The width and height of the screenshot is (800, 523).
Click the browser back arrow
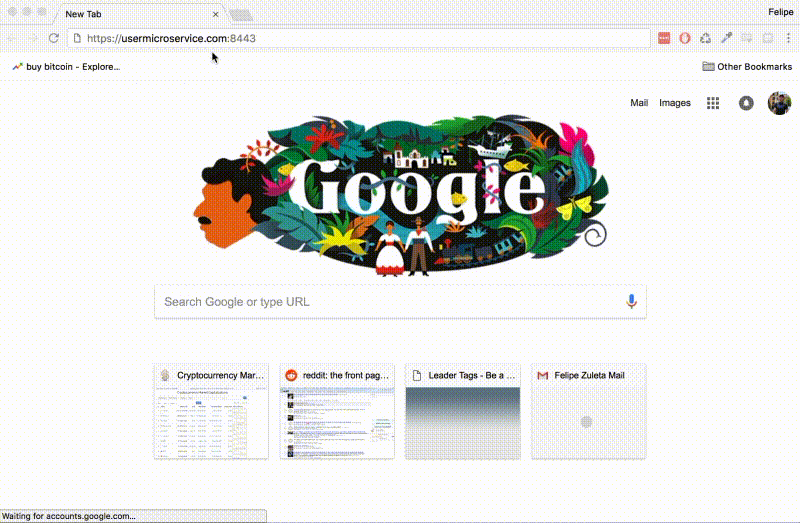(12, 38)
